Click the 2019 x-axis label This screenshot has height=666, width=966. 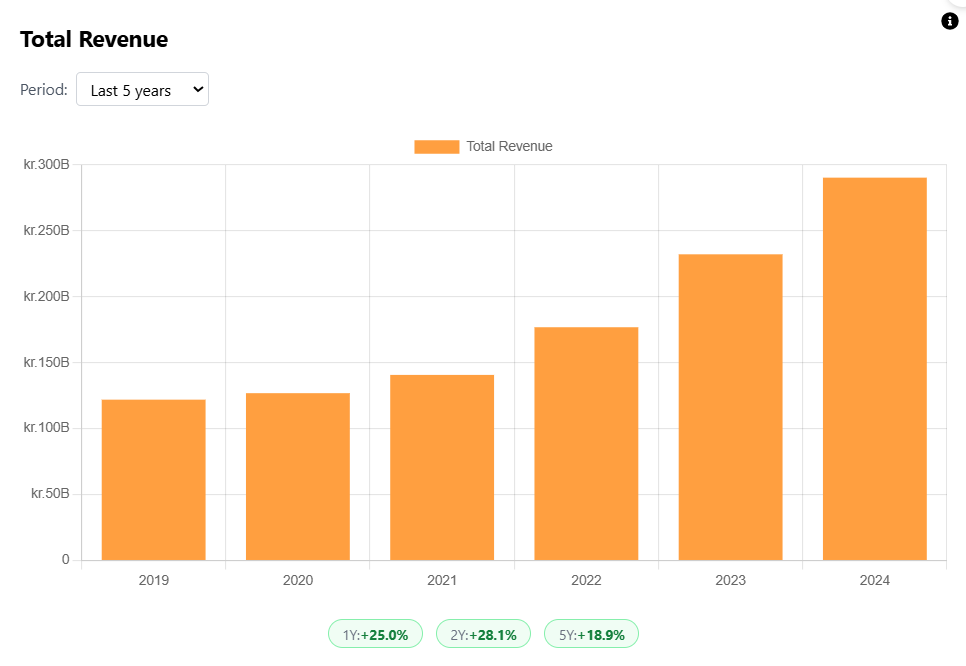pos(153,580)
